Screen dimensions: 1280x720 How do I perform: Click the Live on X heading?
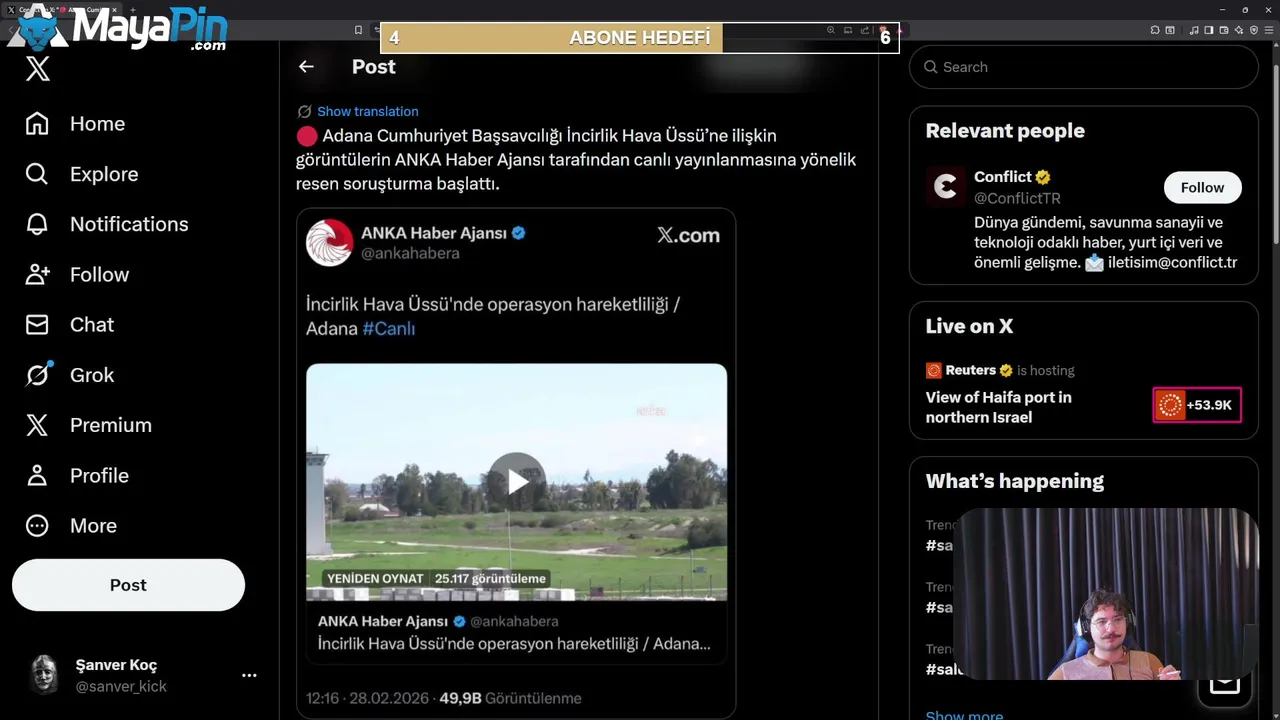coord(969,326)
